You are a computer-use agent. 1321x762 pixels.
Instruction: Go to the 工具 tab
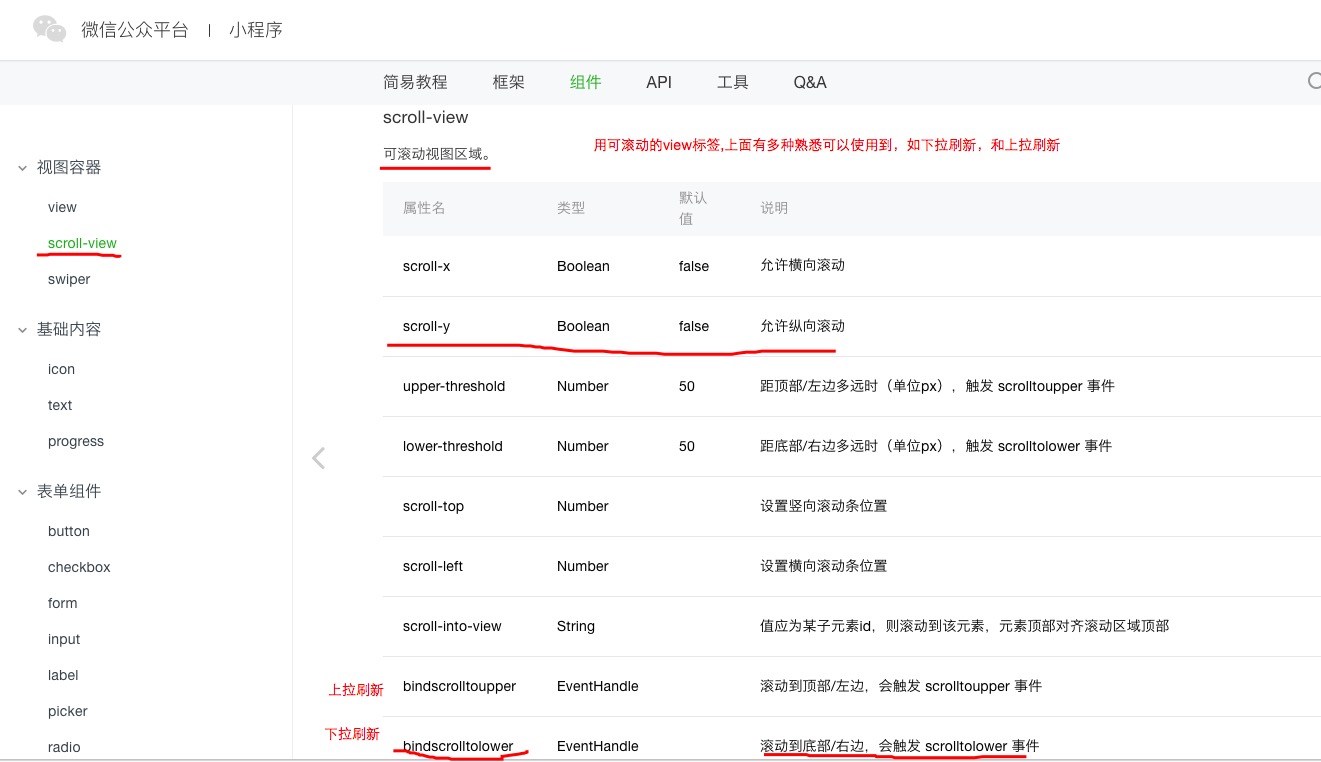[732, 82]
